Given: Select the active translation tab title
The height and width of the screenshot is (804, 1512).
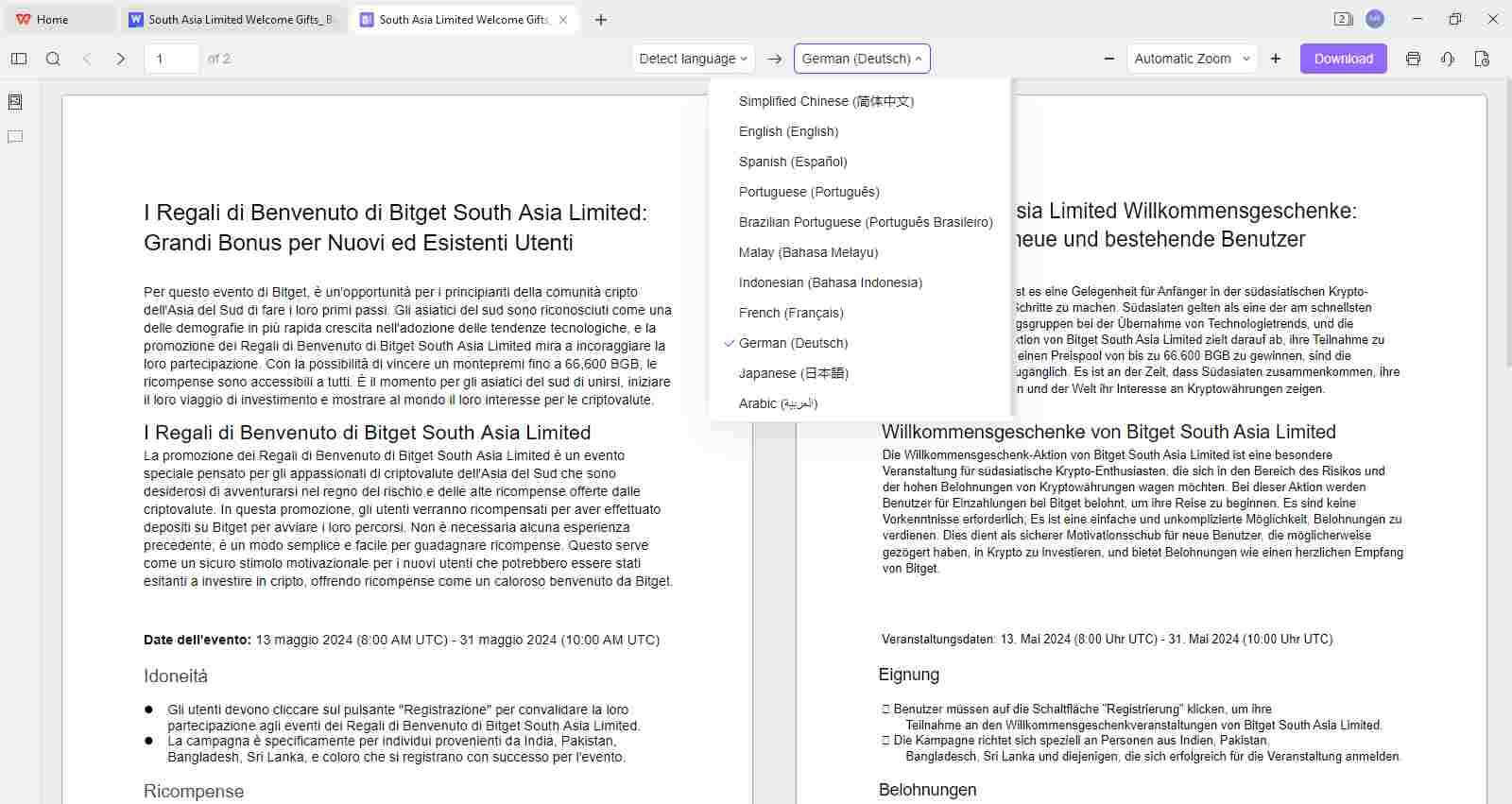Looking at the screenshot, I should tap(463, 19).
